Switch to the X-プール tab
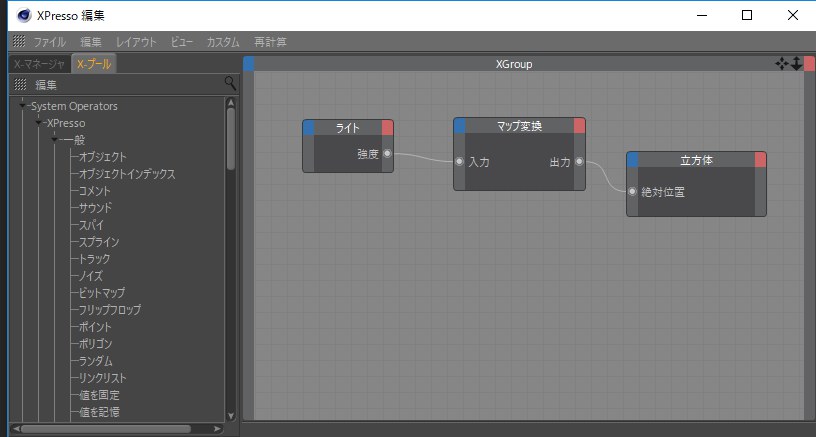816x437 pixels. click(x=94, y=64)
